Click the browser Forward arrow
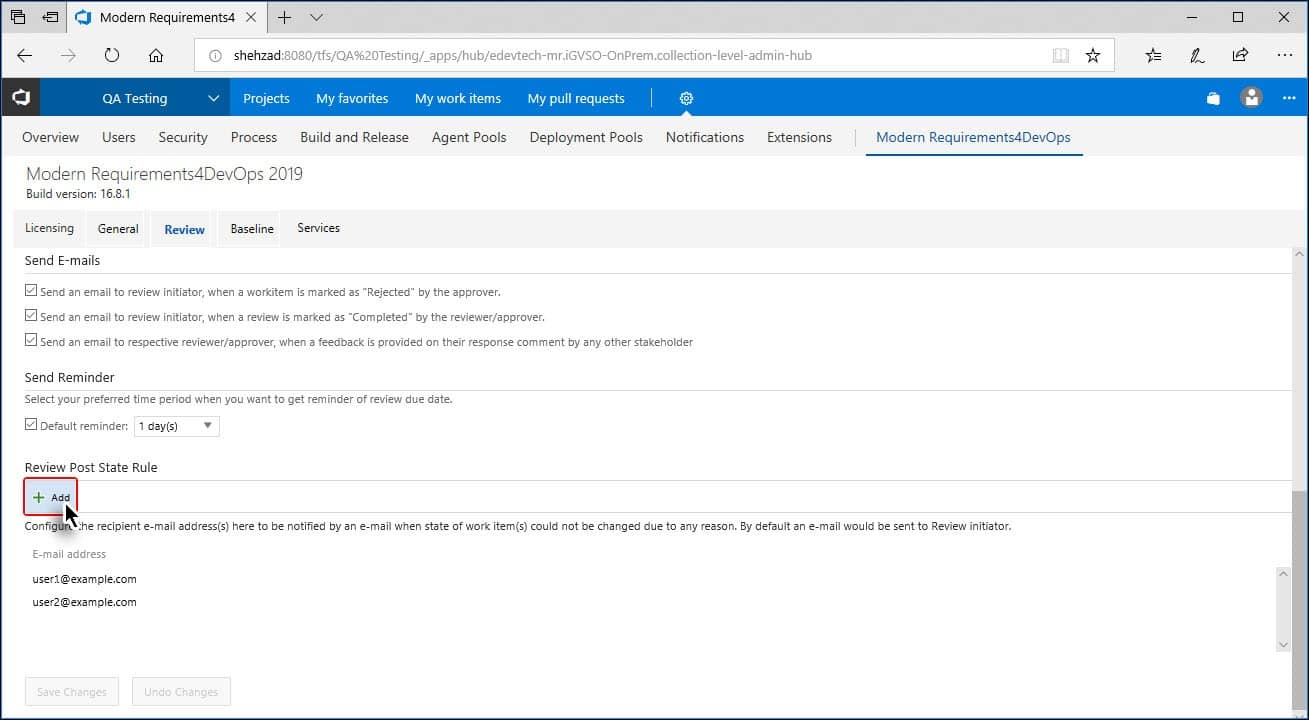Screen dimensions: 1309x720 click(x=68, y=56)
